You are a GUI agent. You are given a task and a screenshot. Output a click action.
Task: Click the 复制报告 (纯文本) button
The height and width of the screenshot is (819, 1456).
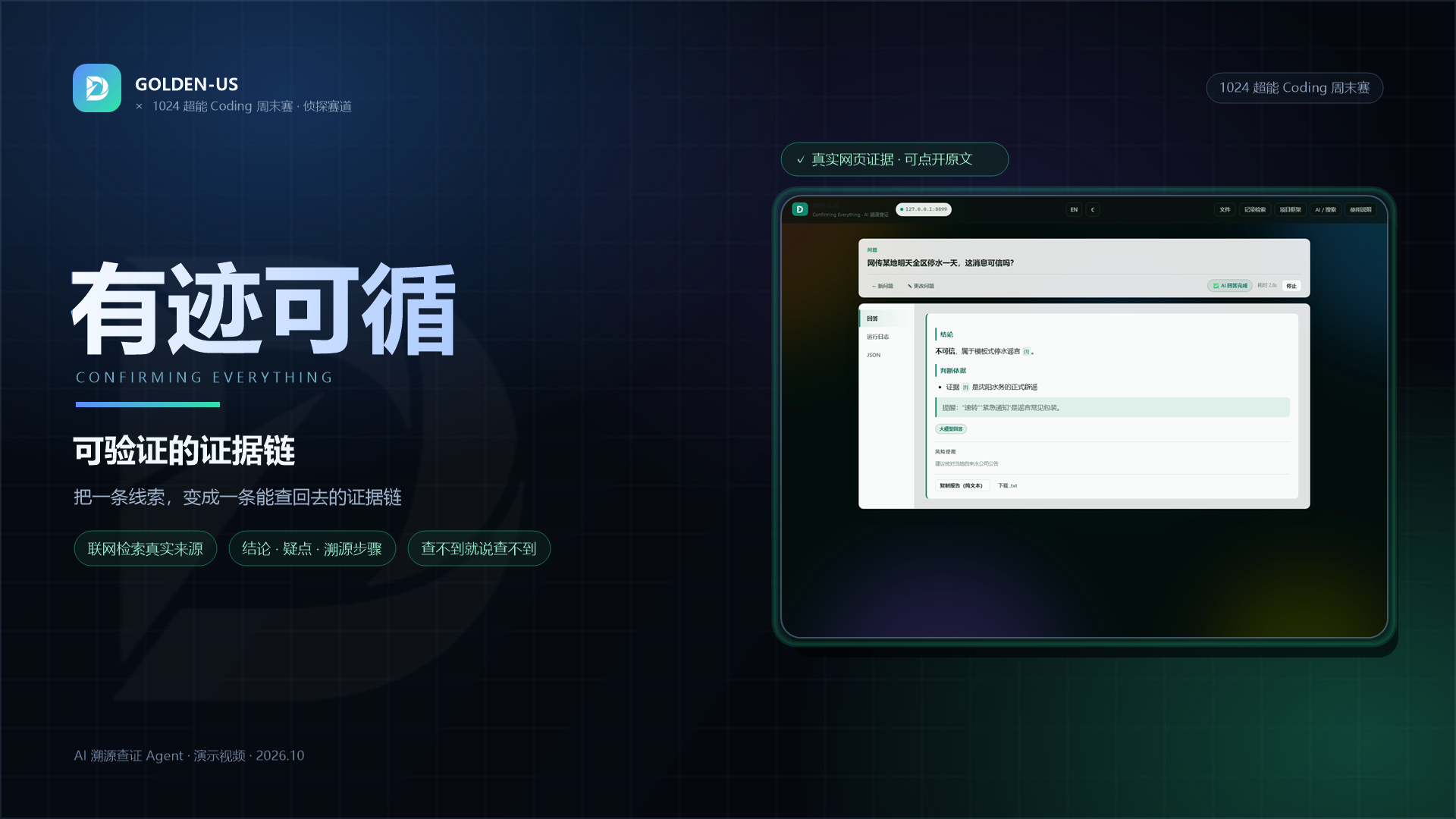click(x=961, y=485)
